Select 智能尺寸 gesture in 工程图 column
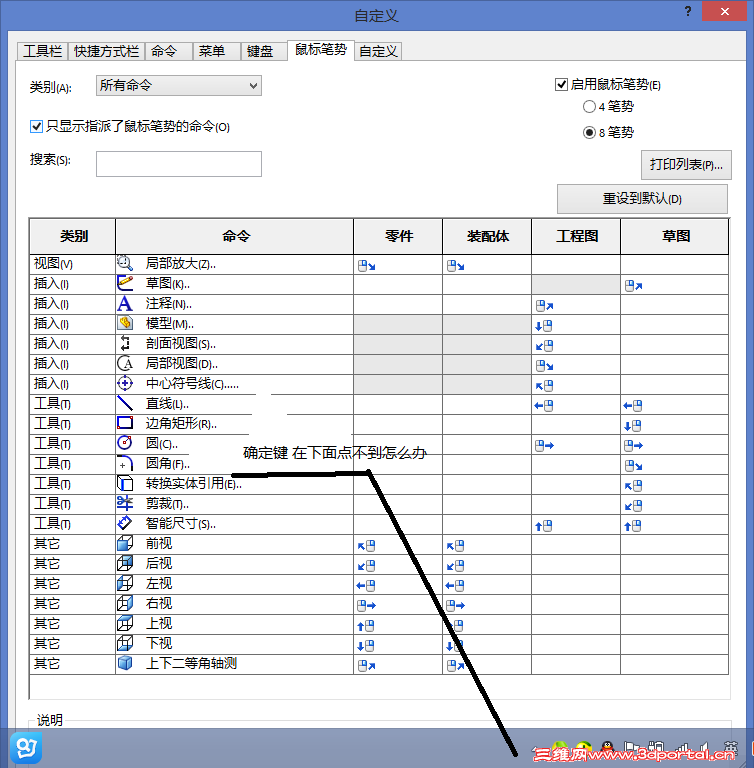The height and width of the screenshot is (768, 754). 543,526
